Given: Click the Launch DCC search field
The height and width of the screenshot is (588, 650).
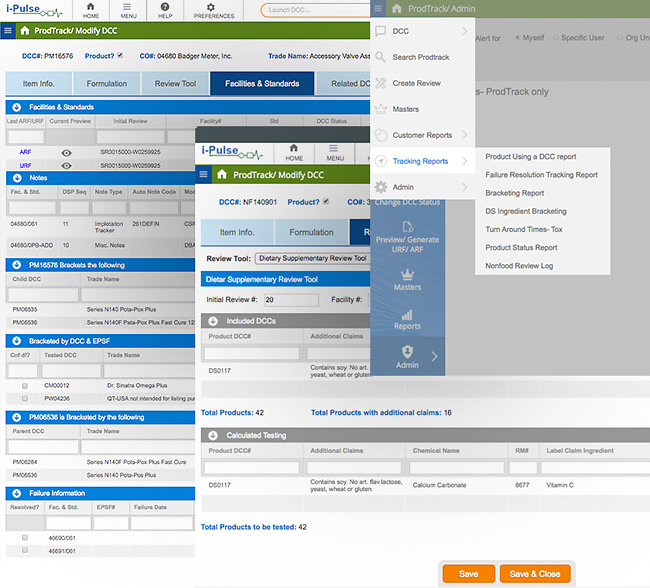Looking at the screenshot, I should 316,10.
